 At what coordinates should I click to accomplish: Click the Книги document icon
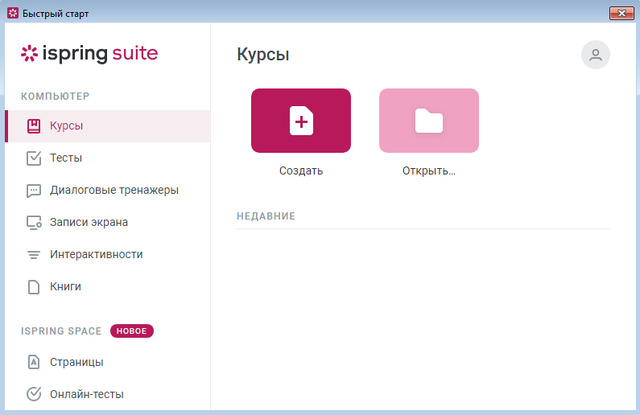coord(33,286)
